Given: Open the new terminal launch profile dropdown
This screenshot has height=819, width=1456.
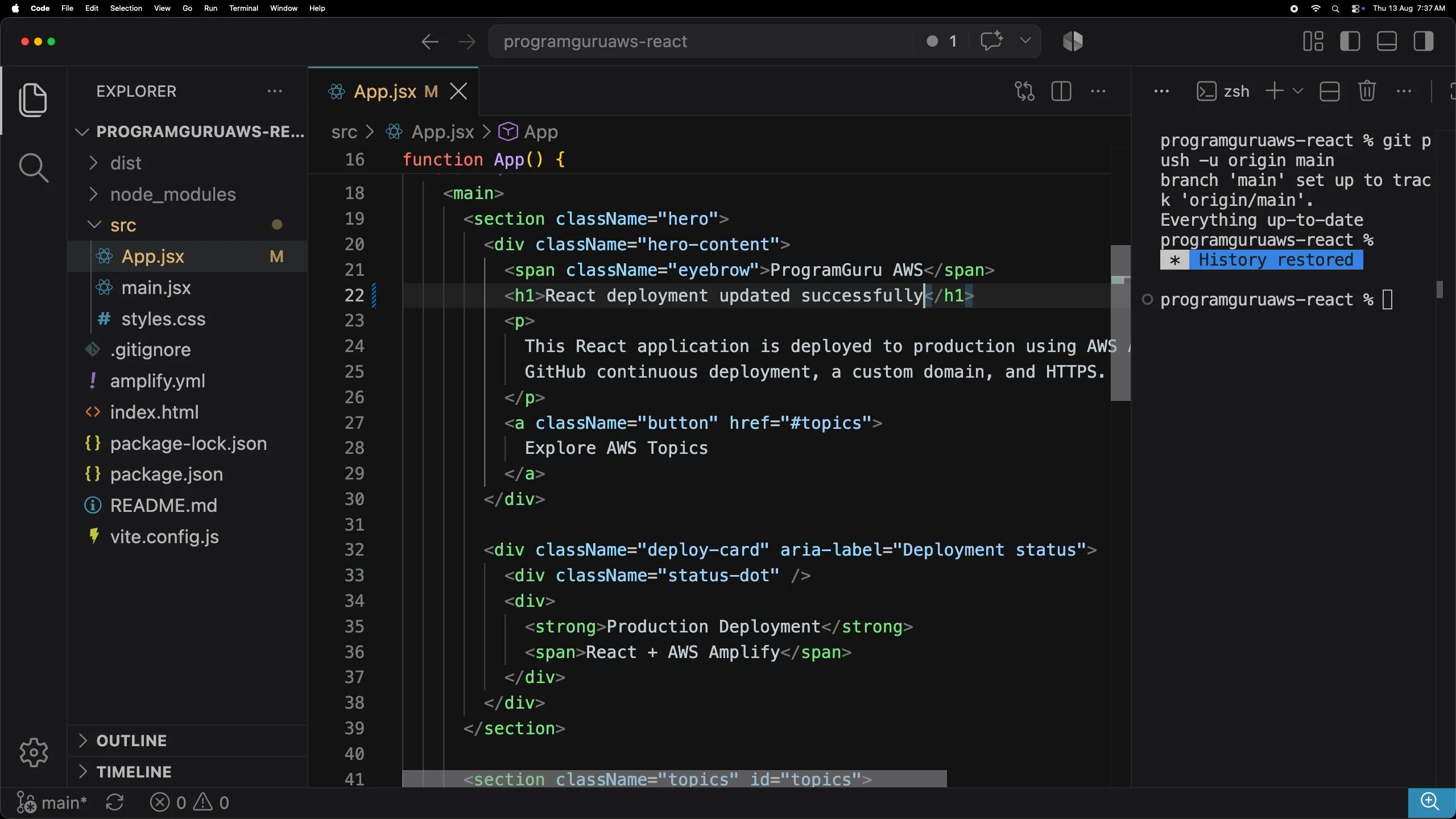Looking at the screenshot, I should point(1298,91).
